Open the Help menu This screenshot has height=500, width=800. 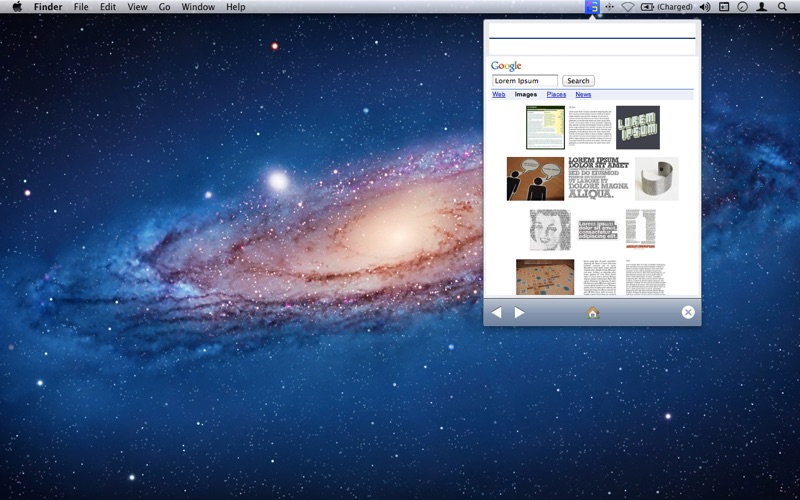coord(236,7)
